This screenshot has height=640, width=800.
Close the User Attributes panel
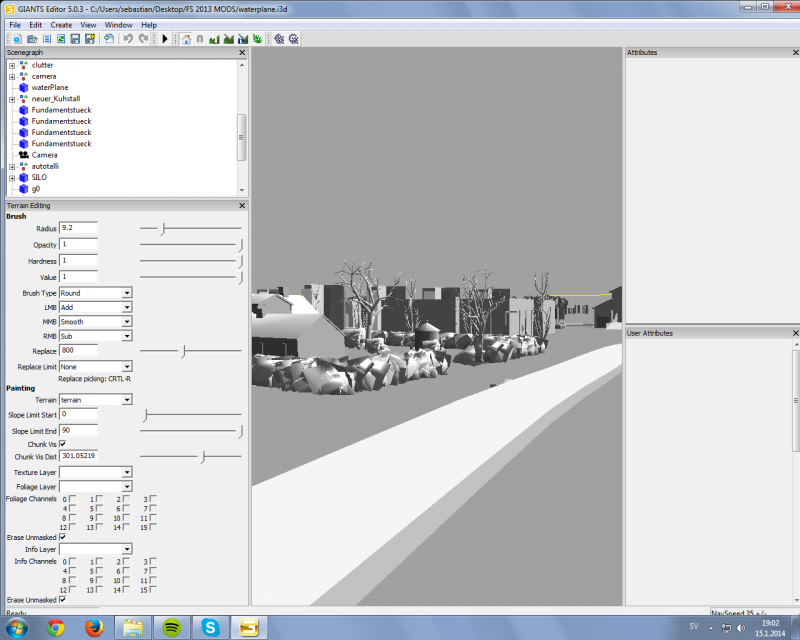point(795,333)
